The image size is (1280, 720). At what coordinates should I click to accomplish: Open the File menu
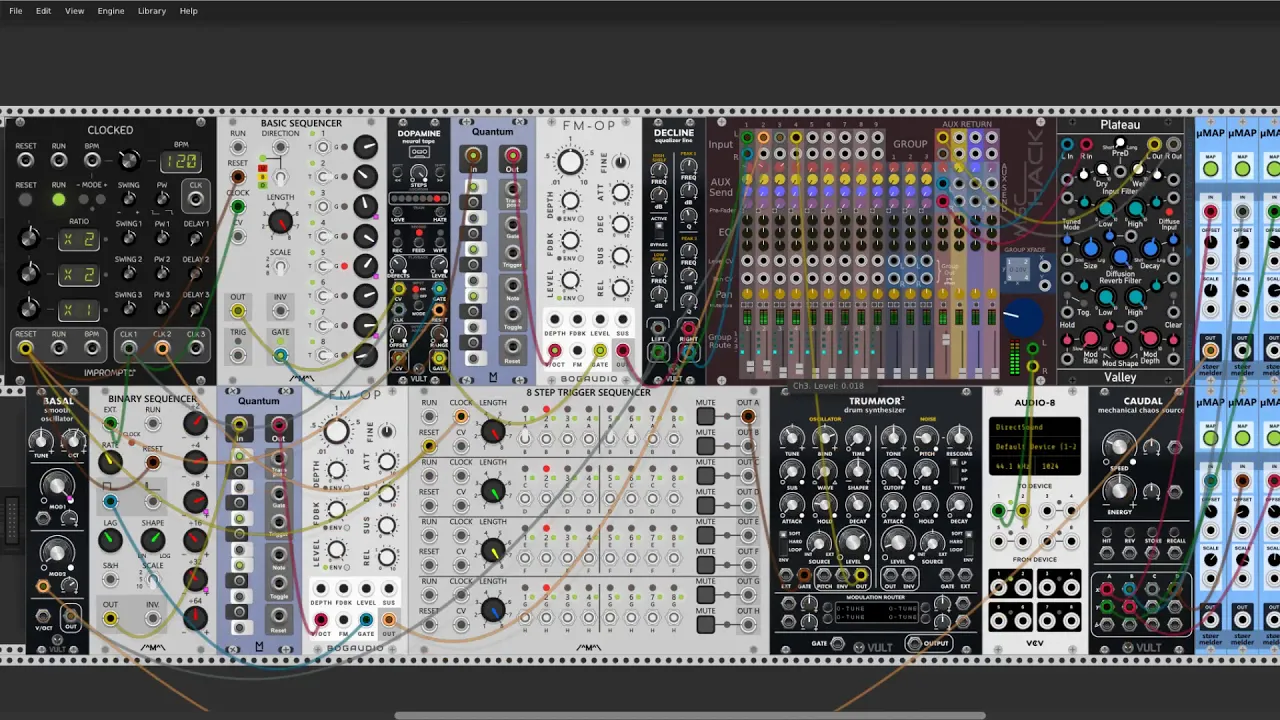[x=15, y=11]
